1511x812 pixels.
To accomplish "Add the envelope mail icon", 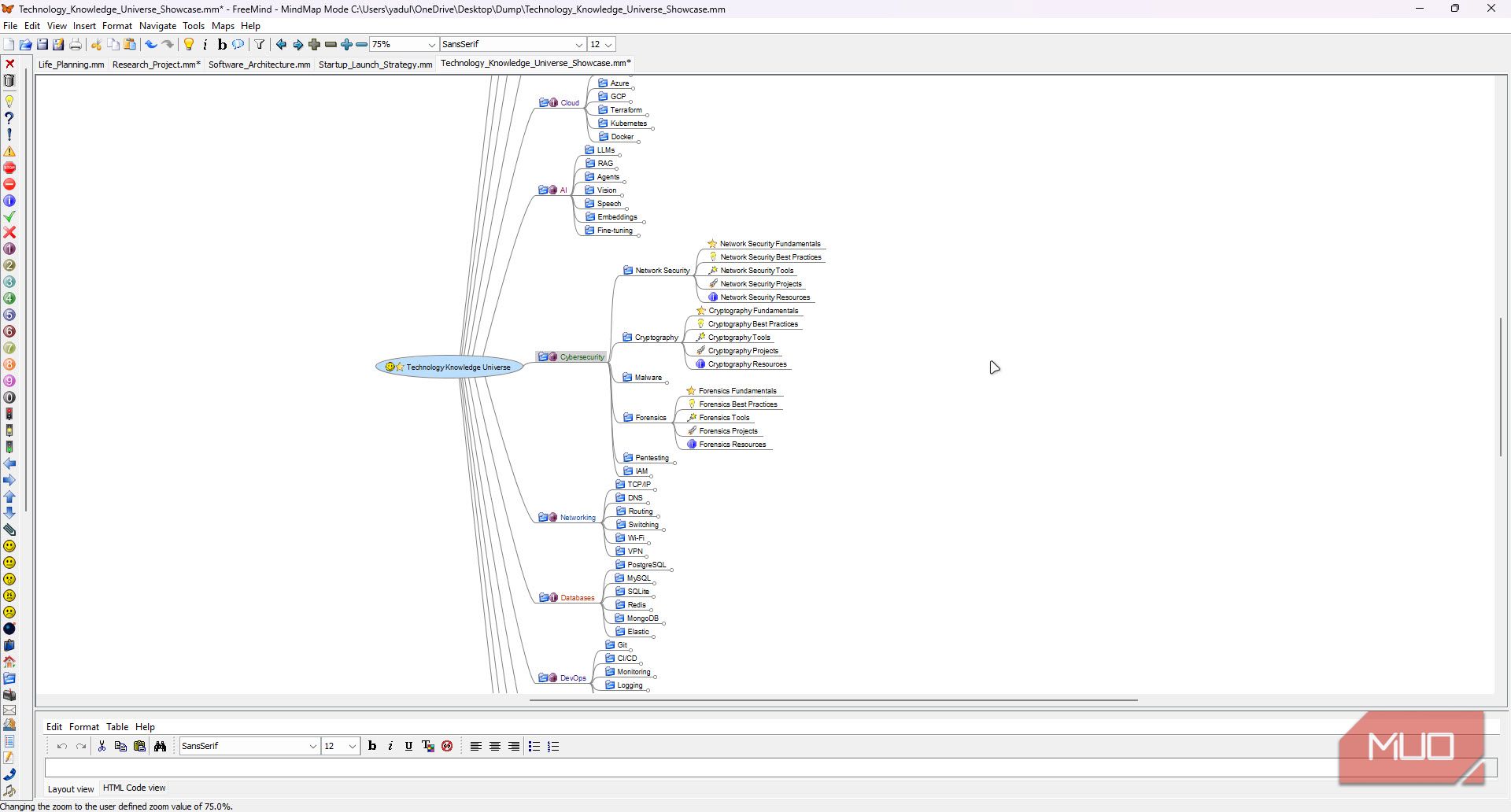I will 9,710.
